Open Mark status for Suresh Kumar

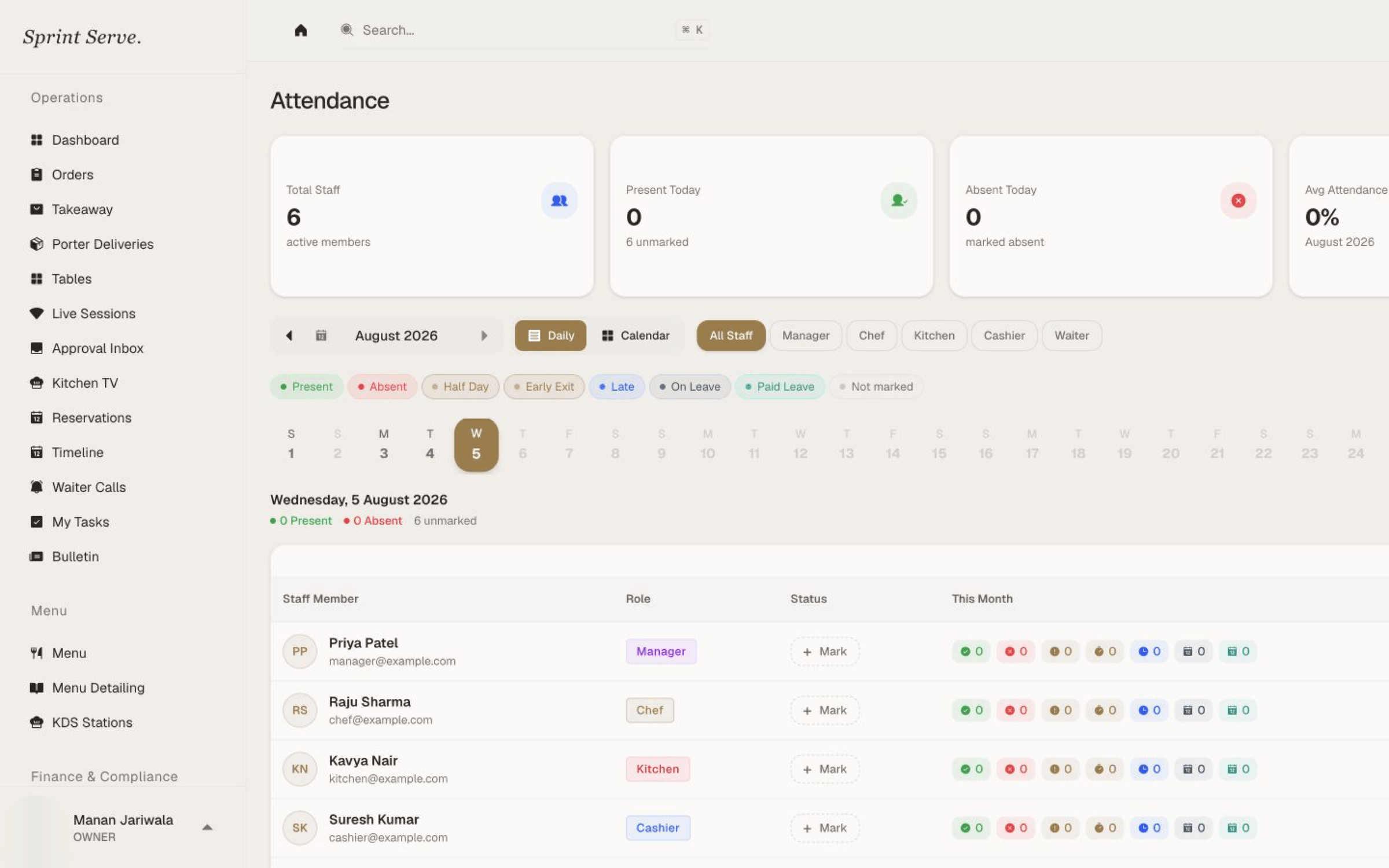(825, 828)
